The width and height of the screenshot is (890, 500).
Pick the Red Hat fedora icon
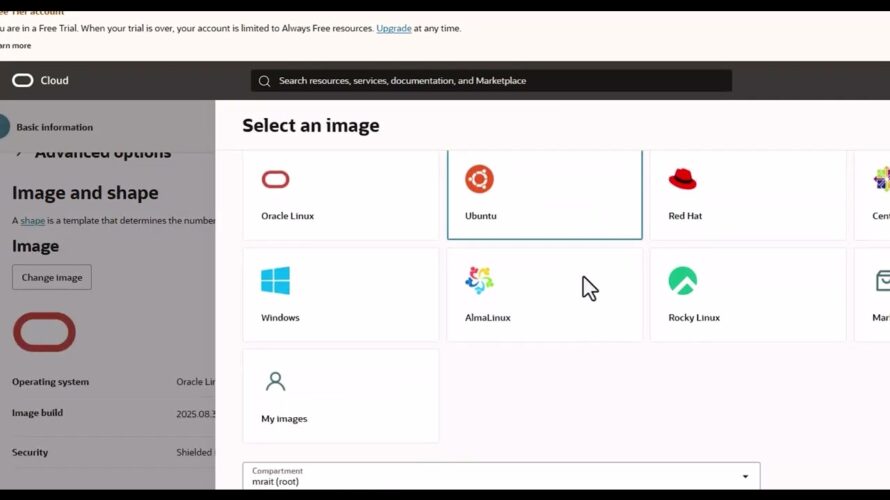point(682,179)
